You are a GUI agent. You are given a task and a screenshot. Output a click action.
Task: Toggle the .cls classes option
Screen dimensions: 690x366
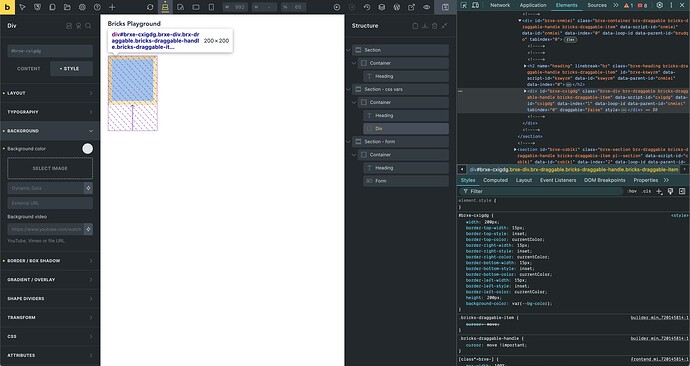pos(646,191)
